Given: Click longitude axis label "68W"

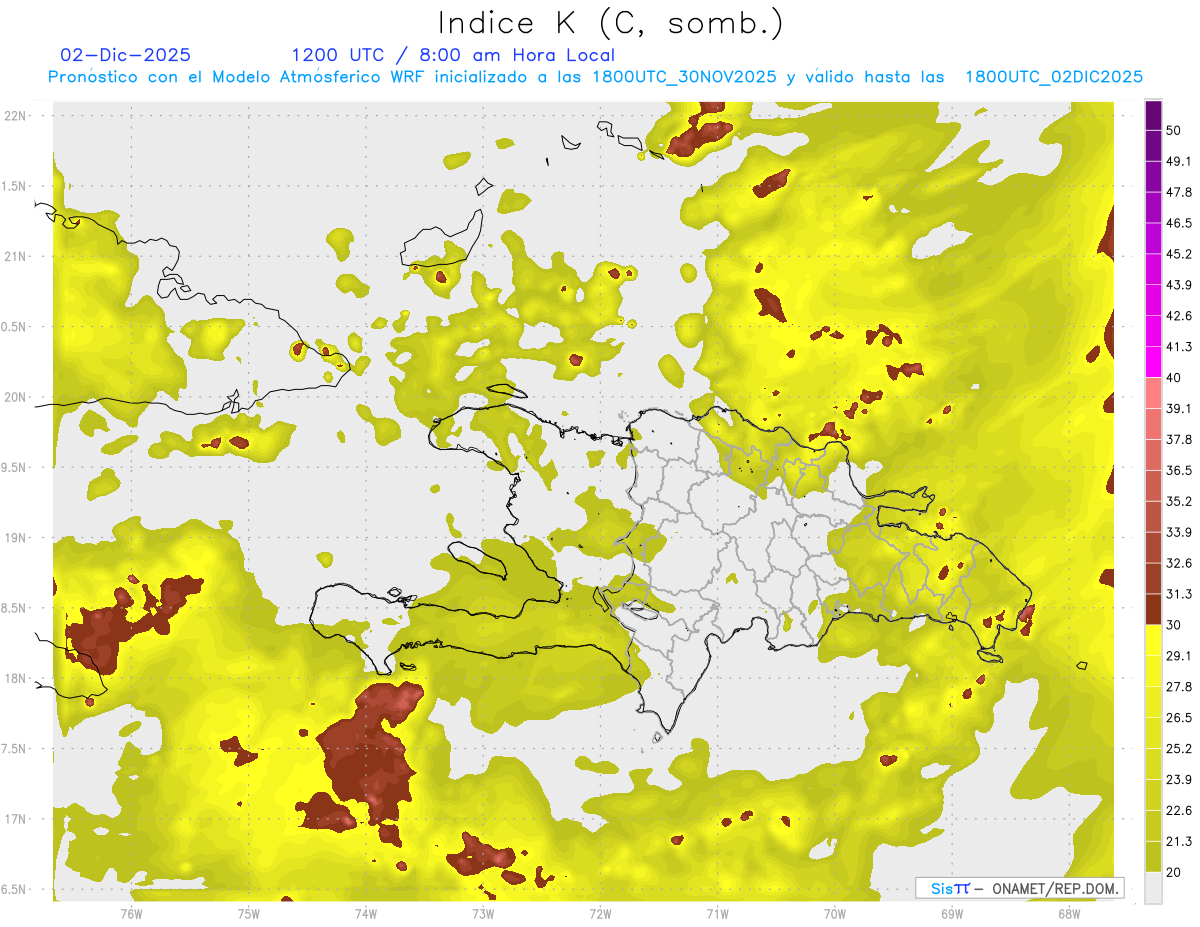Looking at the screenshot, I should [x=1068, y=913].
